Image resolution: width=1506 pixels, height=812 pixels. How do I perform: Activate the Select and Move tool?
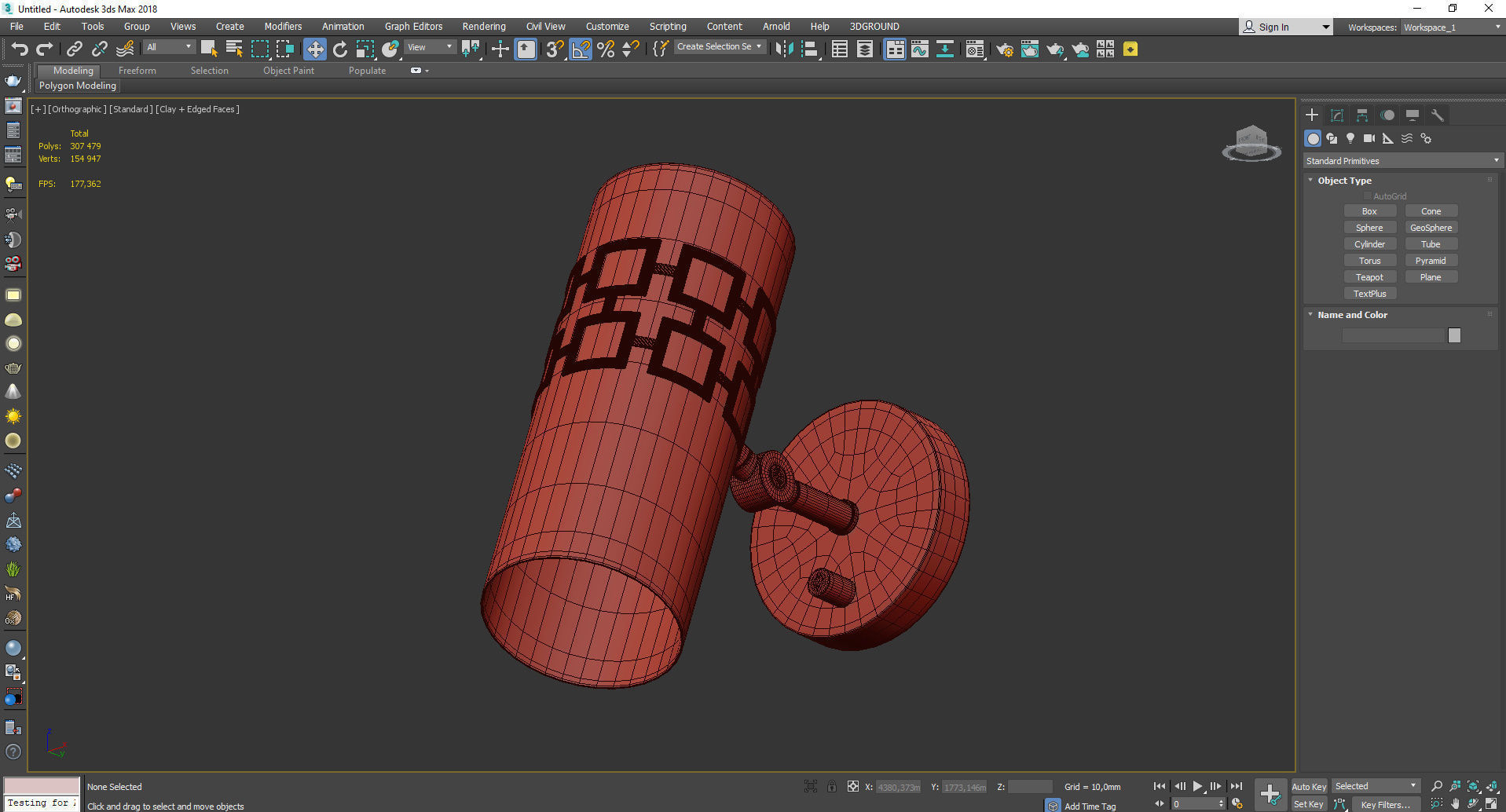[315, 49]
